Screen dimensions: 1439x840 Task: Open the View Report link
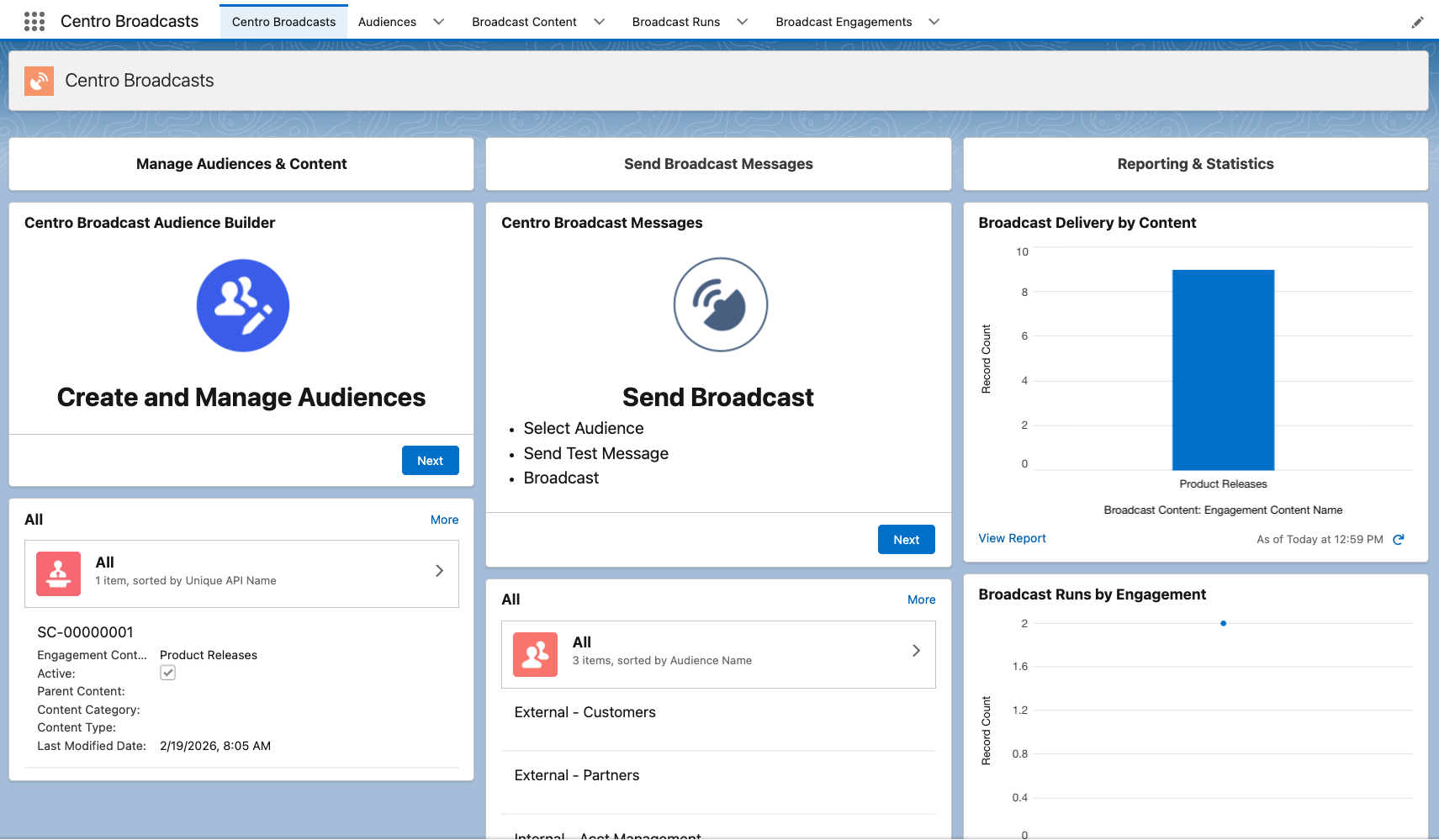click(x=1012, y=538)
